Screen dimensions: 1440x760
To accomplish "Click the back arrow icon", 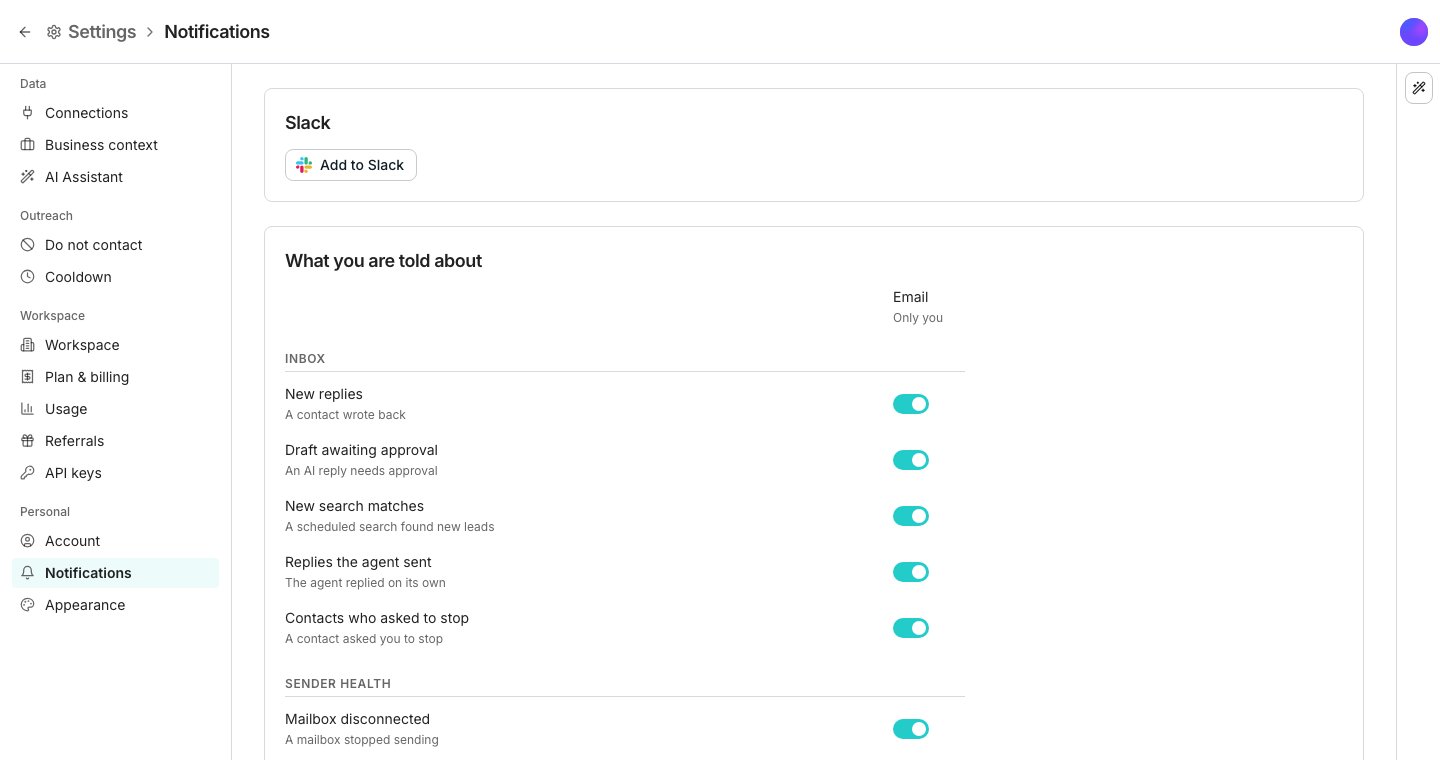I will [x=25, y=32].
